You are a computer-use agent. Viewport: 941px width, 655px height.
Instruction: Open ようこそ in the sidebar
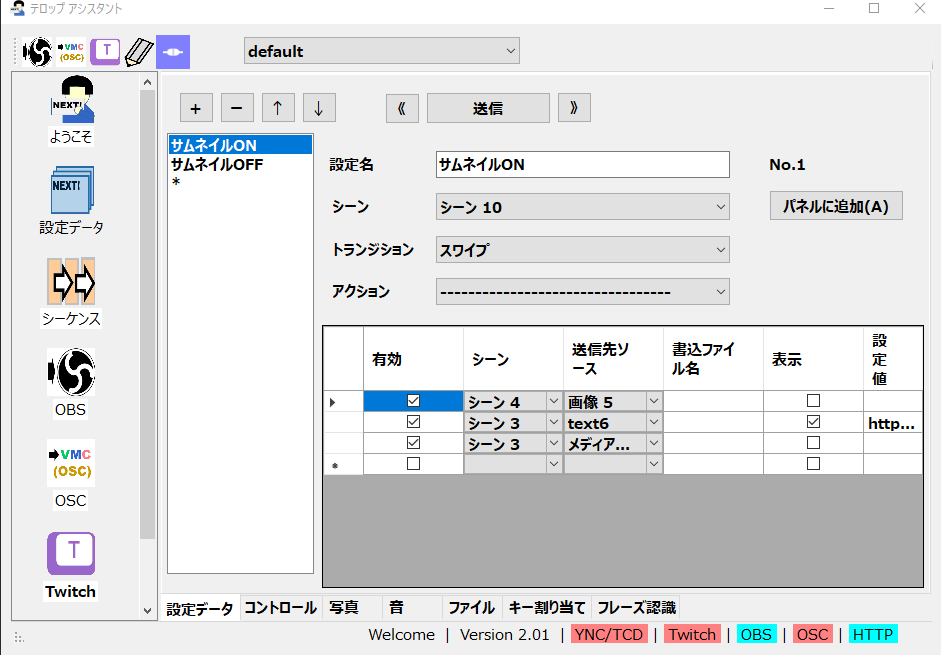(x=71, y=108)
